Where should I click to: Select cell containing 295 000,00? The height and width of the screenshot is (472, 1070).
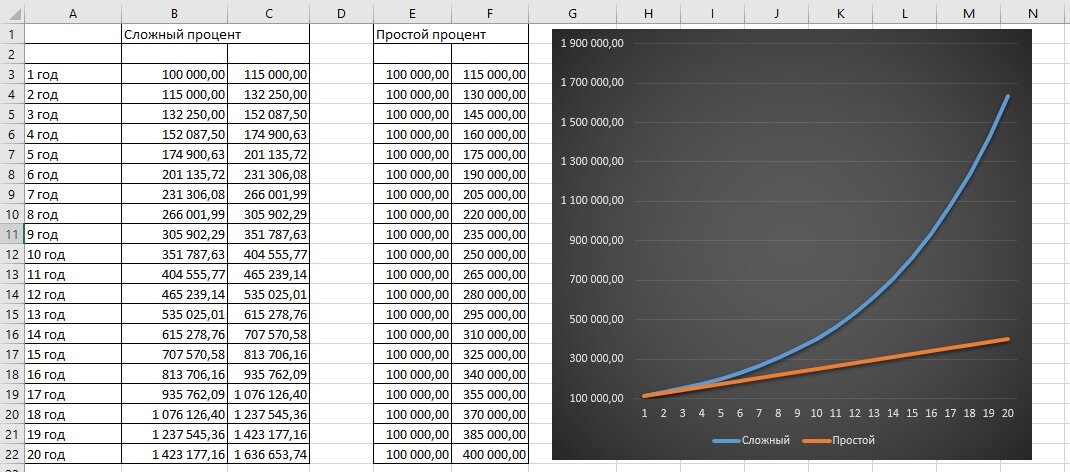click(489, 314)
